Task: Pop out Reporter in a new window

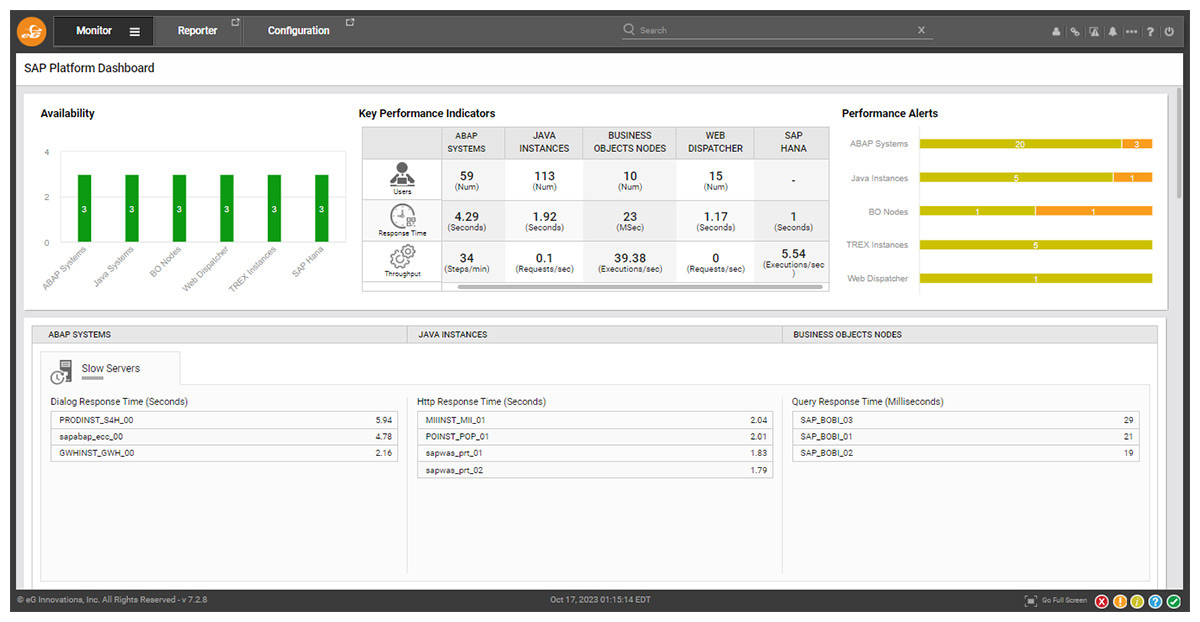Action: [235, 22]
